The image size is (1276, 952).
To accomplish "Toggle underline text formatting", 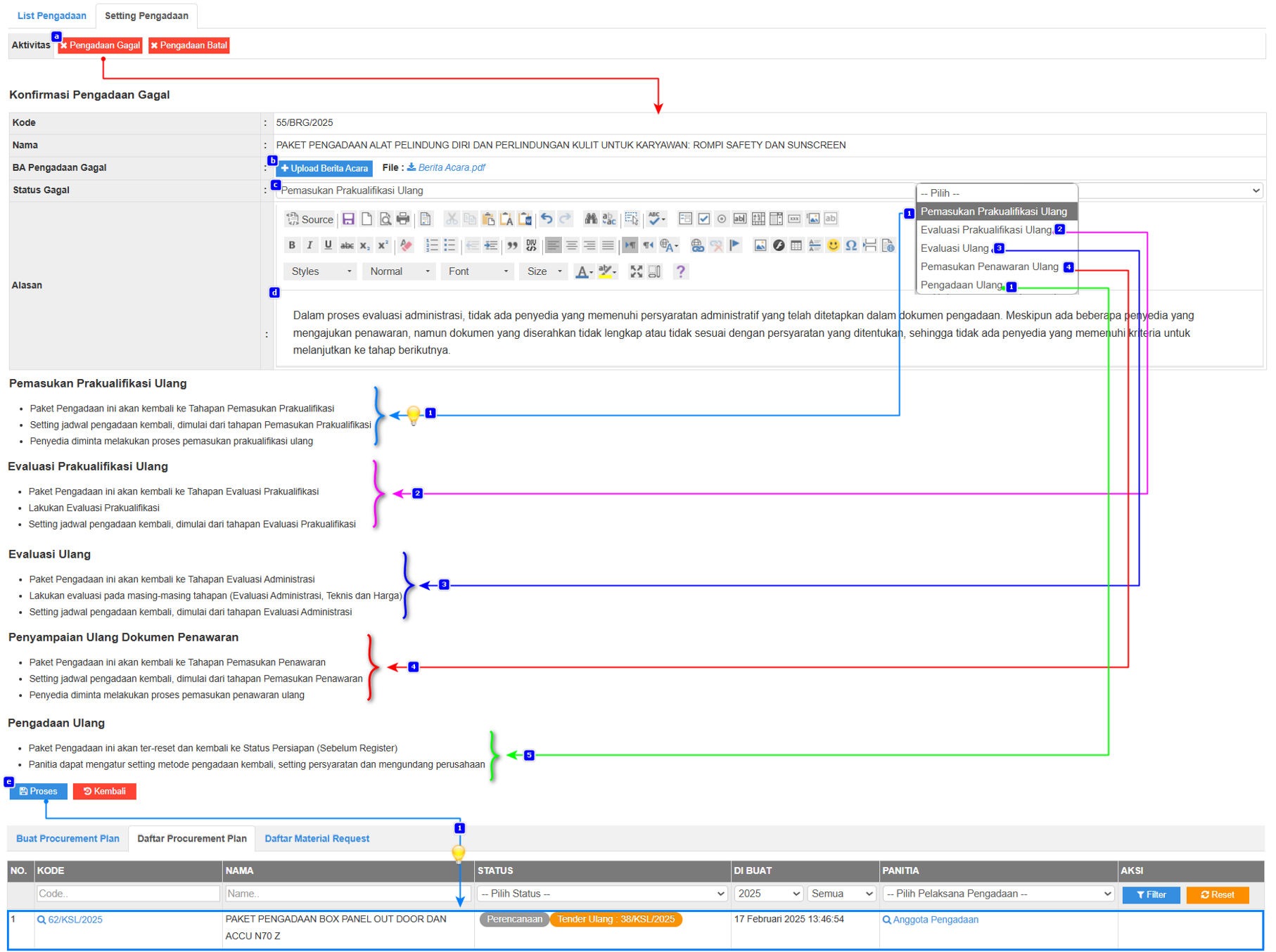I will (x=328, y=245).
